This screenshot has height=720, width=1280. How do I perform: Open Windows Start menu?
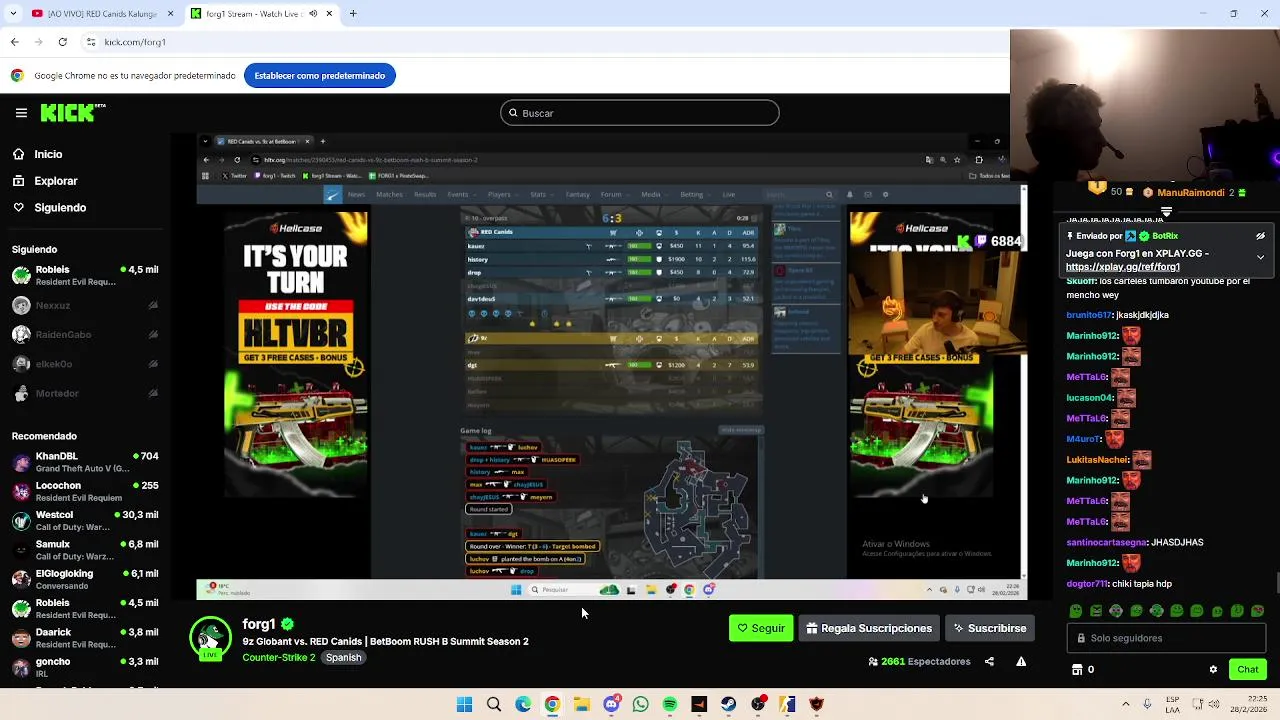pos(464,705)
